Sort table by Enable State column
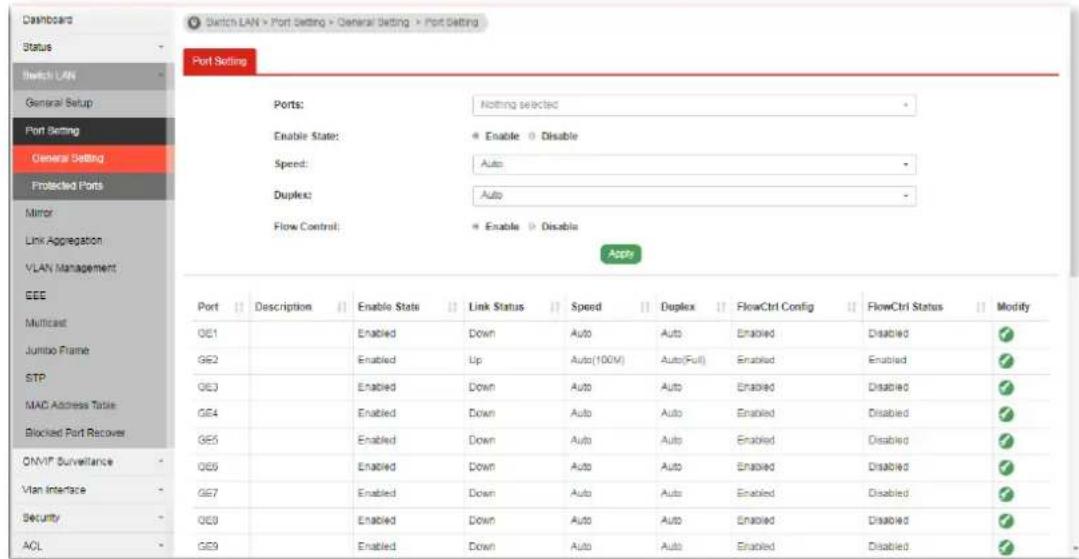The width and height of the screenshot is (1079, 559). coord(453,307)
